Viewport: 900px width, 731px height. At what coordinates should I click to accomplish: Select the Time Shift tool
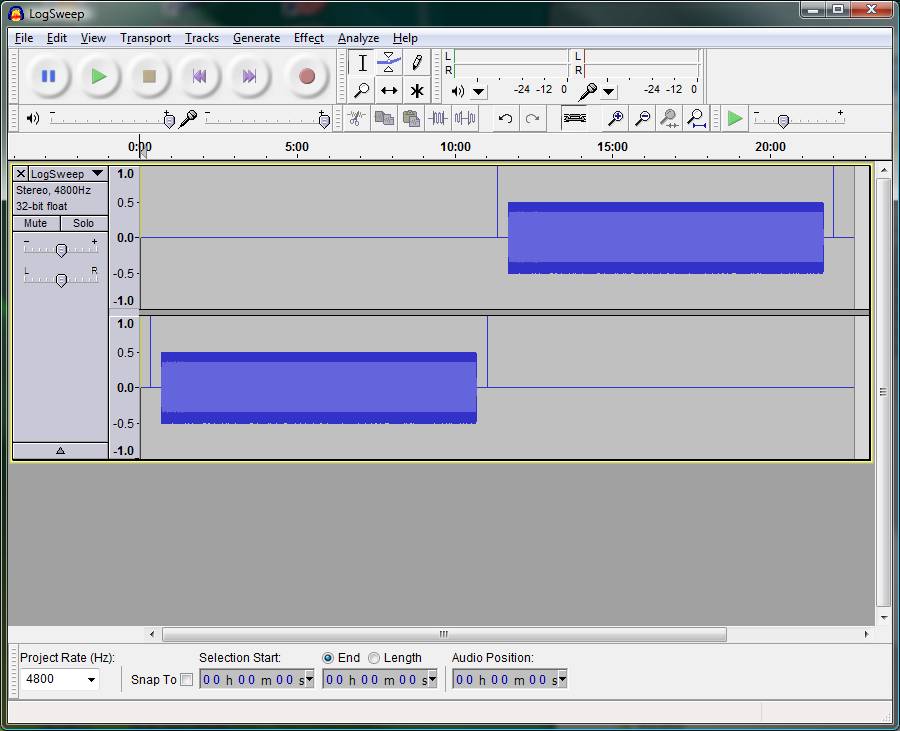tap(389, 91)
